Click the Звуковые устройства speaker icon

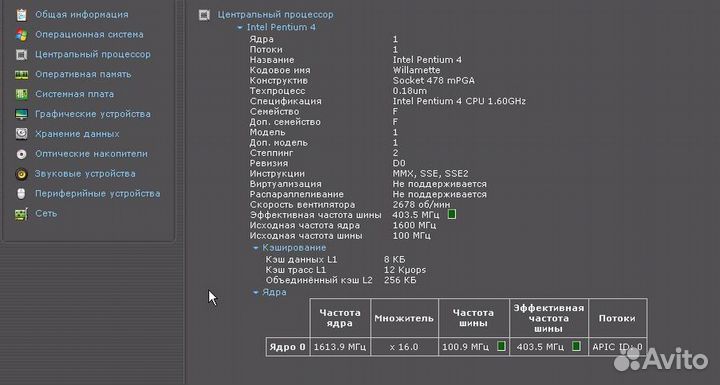(21, 174)
